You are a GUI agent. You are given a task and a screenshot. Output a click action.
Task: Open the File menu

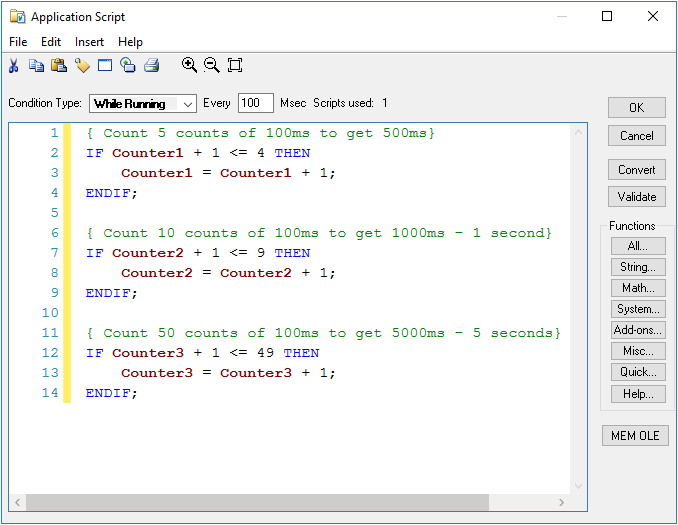point(18,42)
